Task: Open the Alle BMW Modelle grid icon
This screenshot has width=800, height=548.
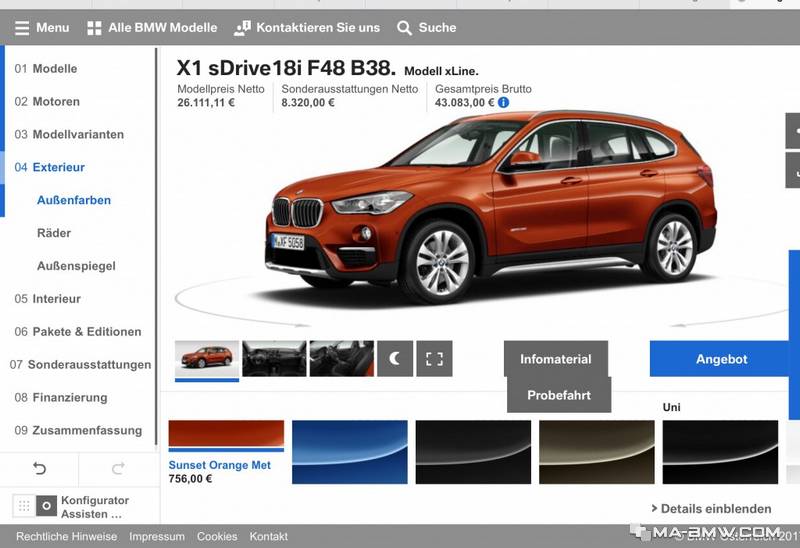Action: point(94,28)
